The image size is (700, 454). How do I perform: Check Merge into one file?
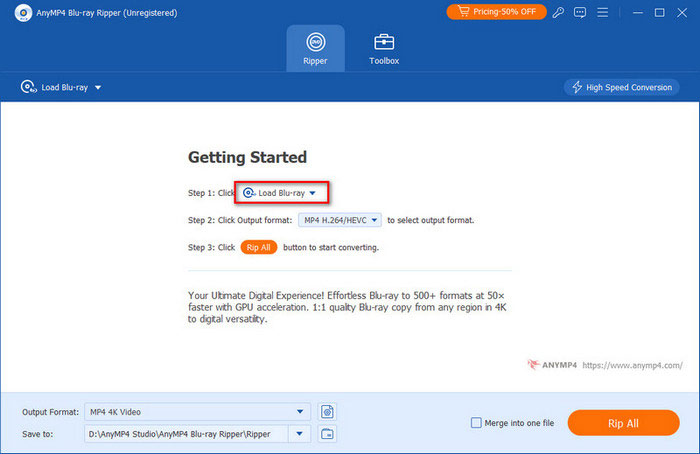[476, 423]
